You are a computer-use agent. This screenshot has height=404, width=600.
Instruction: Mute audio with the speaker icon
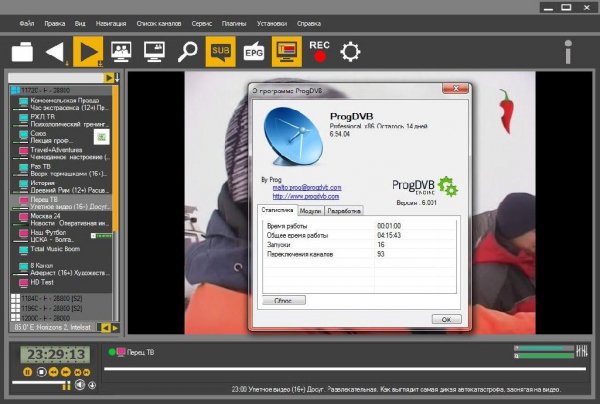(80, 384)
